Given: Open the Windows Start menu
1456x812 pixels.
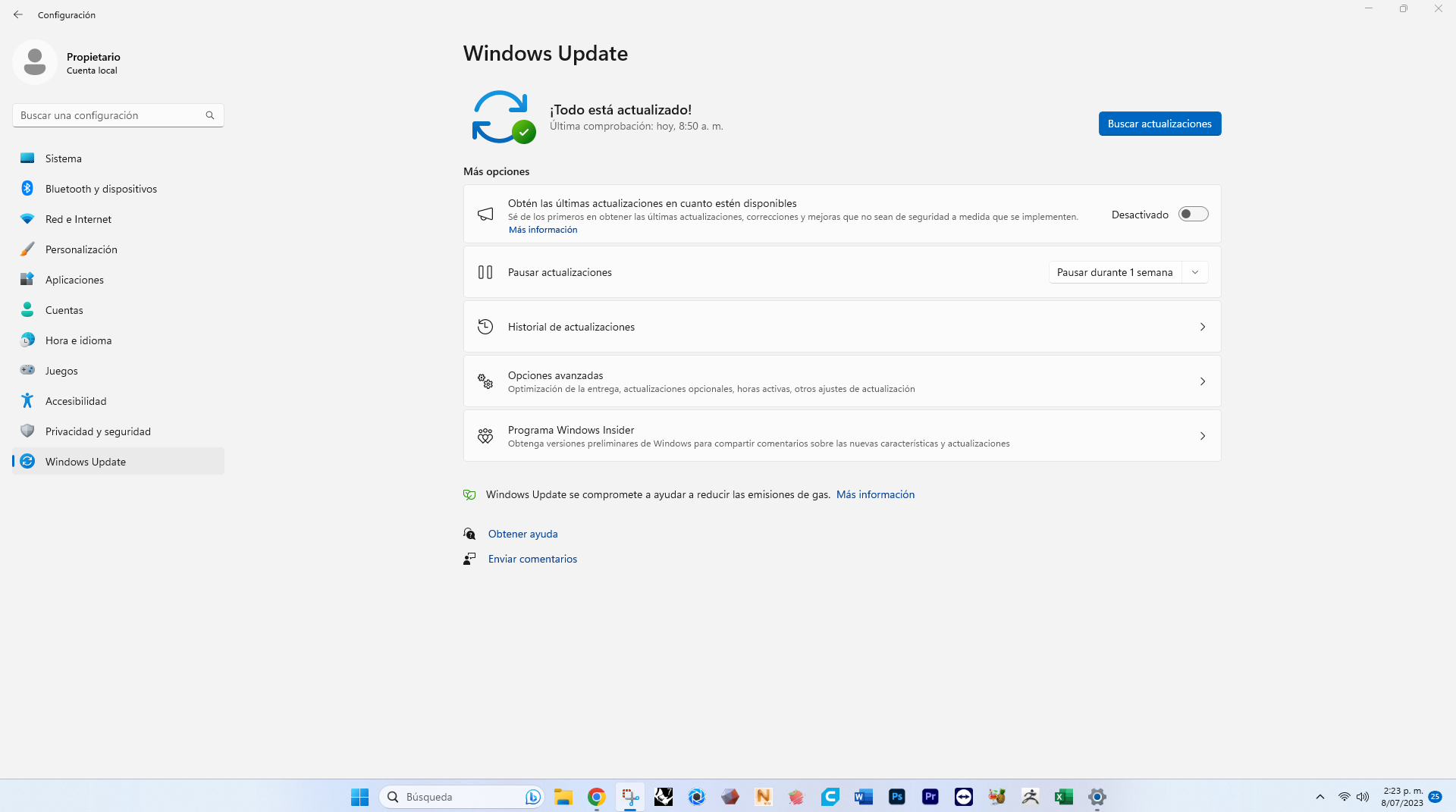Looking at the screenshot, I should 359,797.
